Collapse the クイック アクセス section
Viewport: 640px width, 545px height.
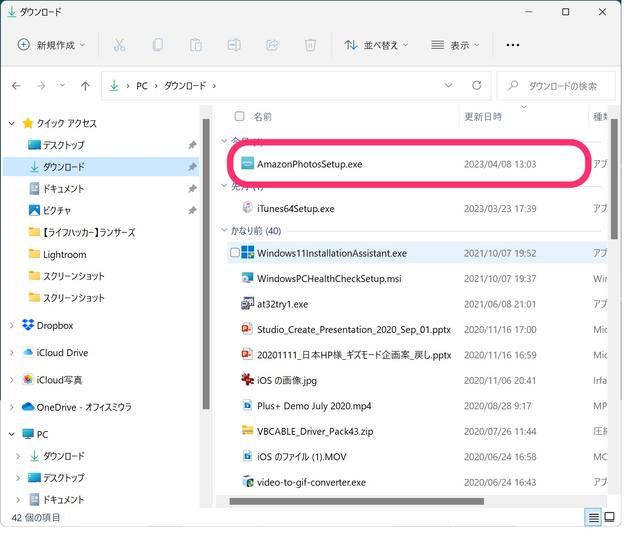point(12,123)
